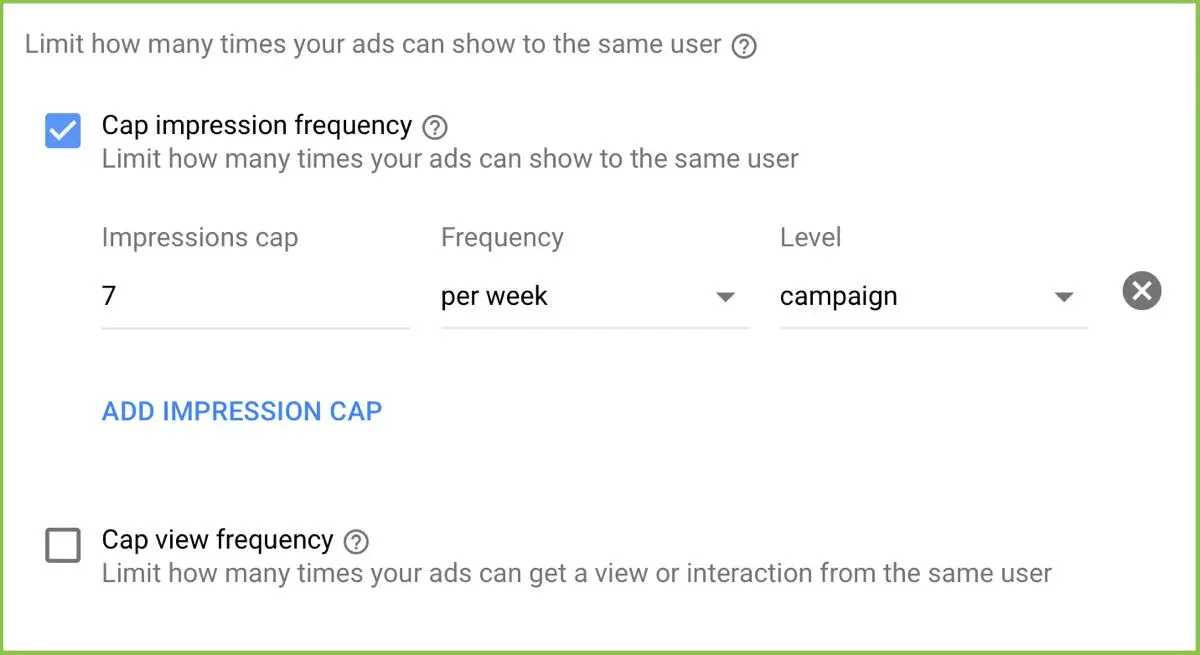Click the 'Frequency' column label

click(502, 238)
